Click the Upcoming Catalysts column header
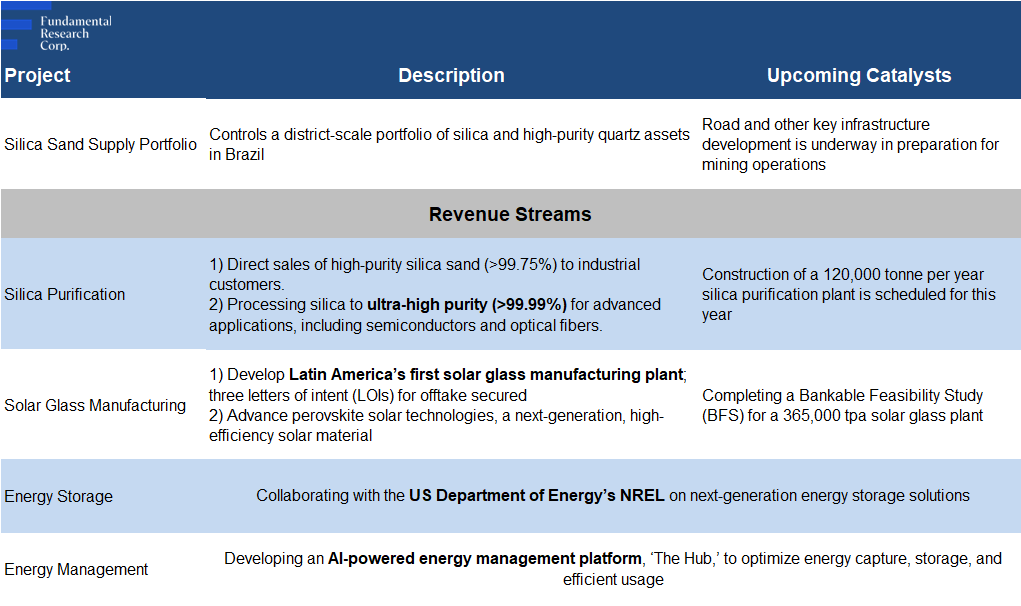This screenshot has height=606, width=1021. [858, 76]
